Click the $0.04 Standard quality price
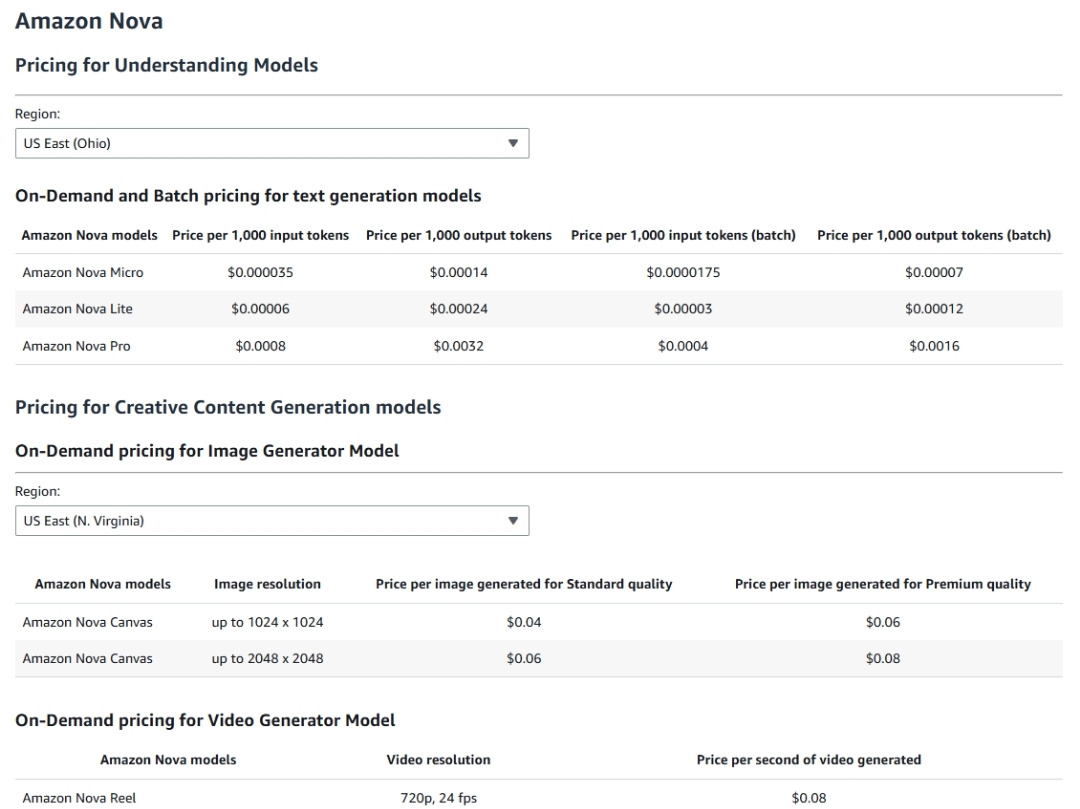1080x809 pixels. 524,622
